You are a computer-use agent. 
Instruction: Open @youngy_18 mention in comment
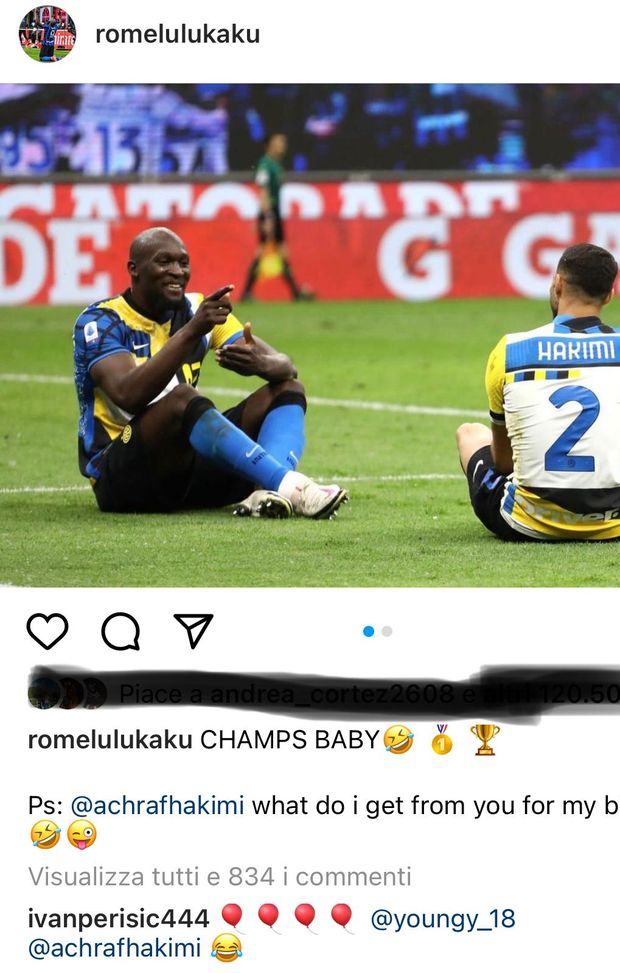click(x=443, y=918)
